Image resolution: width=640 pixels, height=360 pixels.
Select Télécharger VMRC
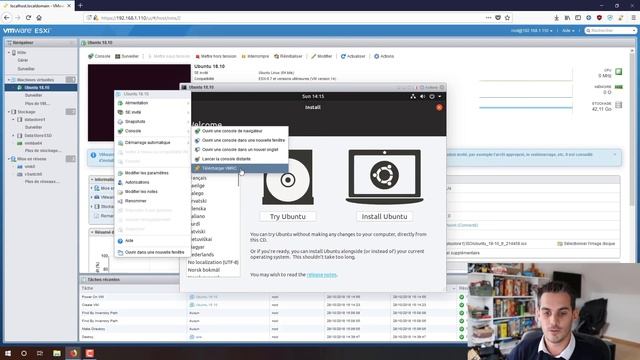[240, 168]
